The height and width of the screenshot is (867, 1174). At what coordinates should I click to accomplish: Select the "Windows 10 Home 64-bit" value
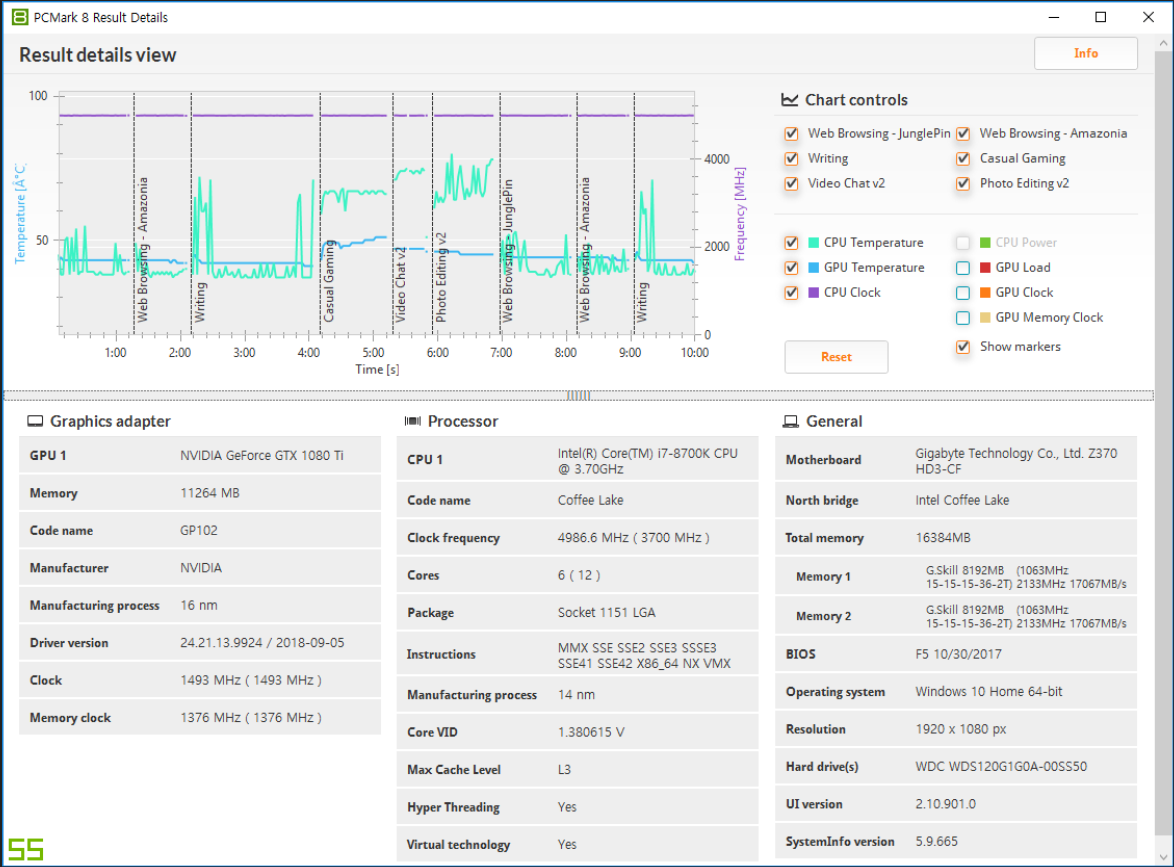tap(988, 691)
